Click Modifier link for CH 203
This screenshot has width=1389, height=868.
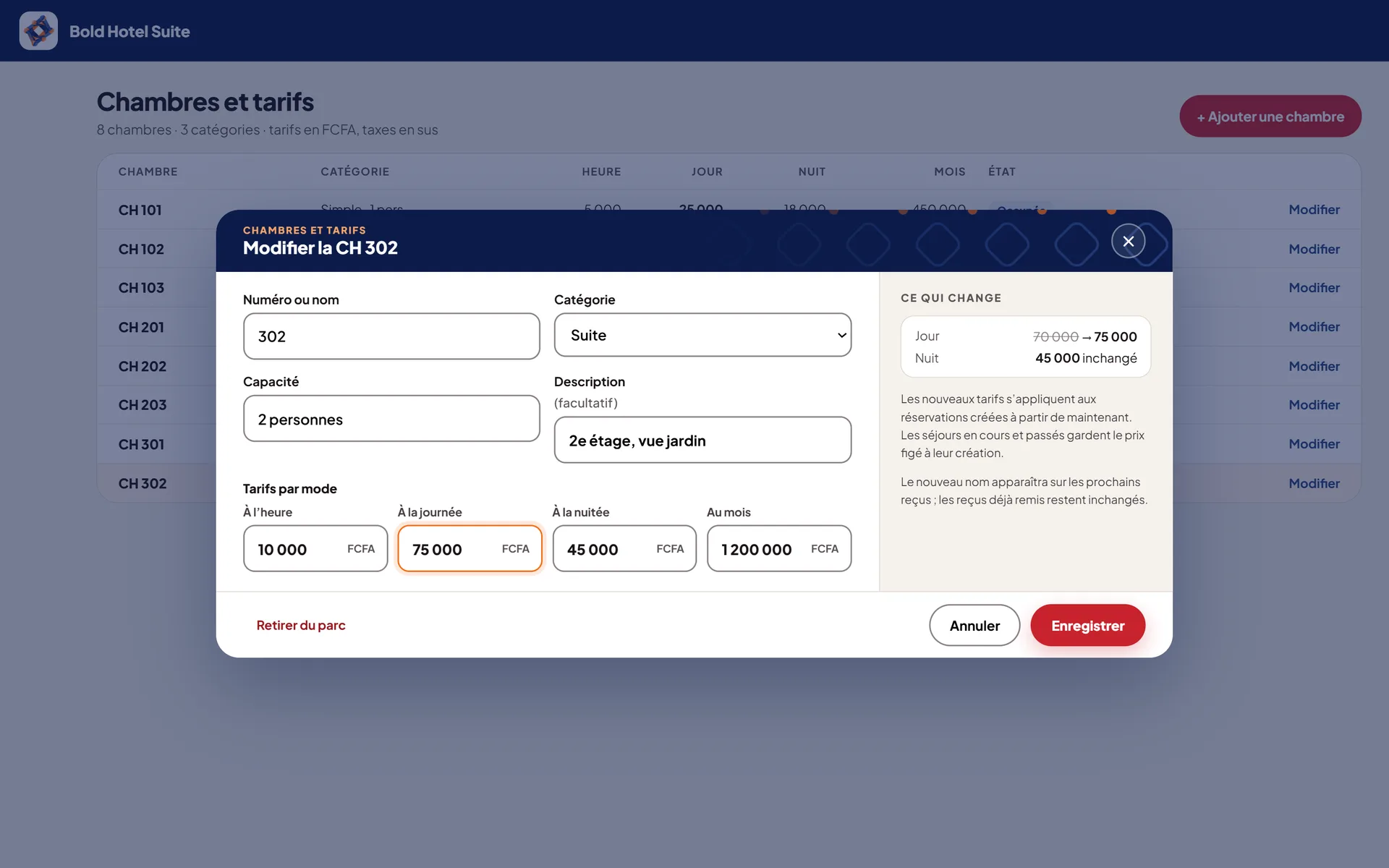coord(1314,405)
